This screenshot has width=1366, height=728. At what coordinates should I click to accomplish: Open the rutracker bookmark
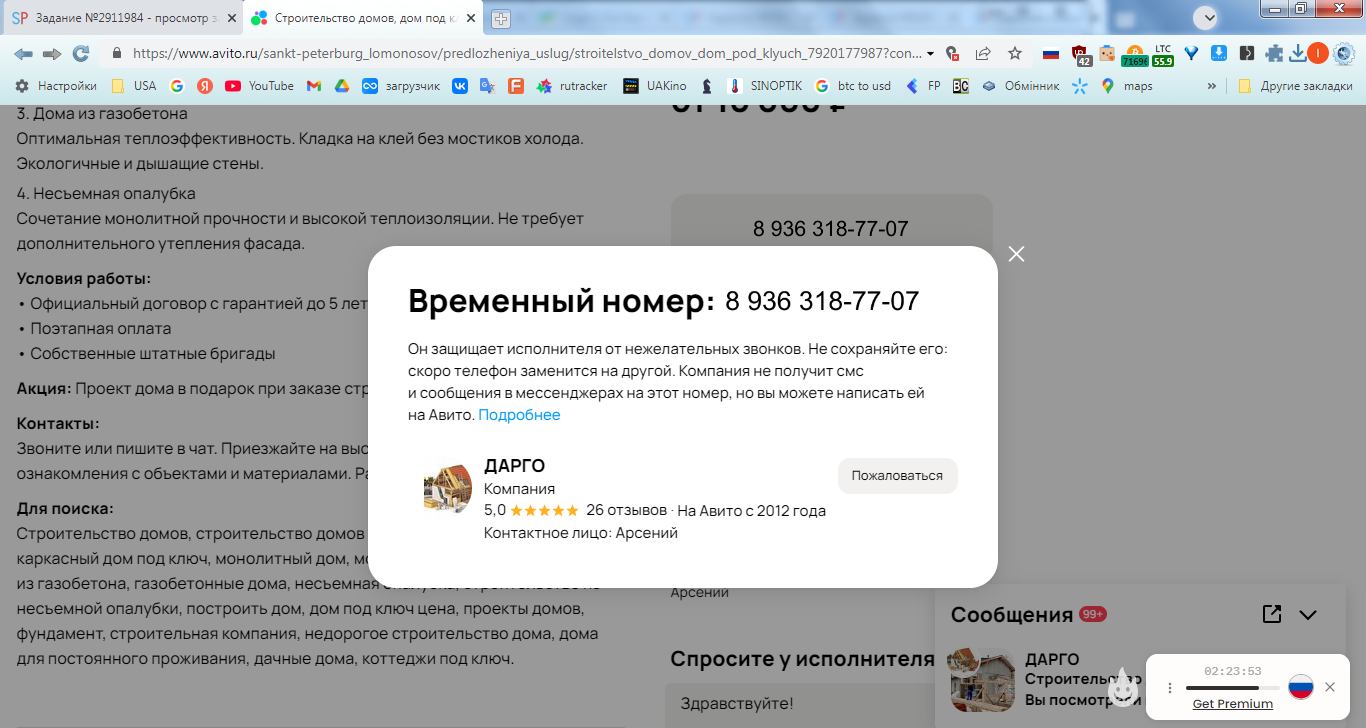(572, 86)
